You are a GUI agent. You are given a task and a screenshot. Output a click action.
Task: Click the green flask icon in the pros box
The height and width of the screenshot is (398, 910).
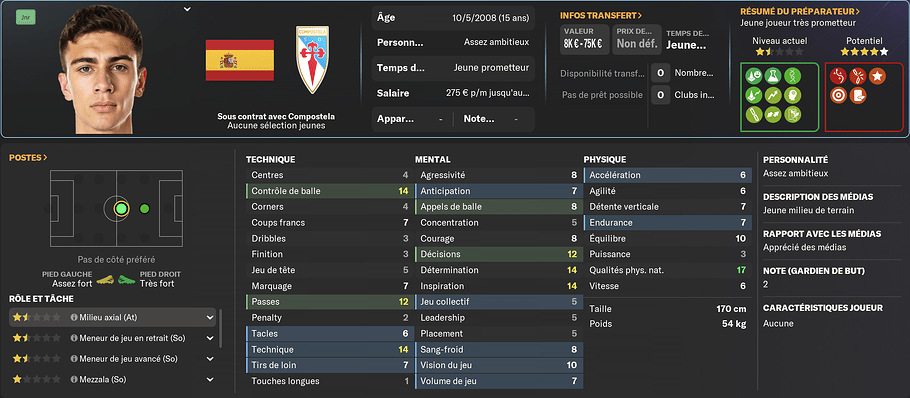click(x=772, y=75)
